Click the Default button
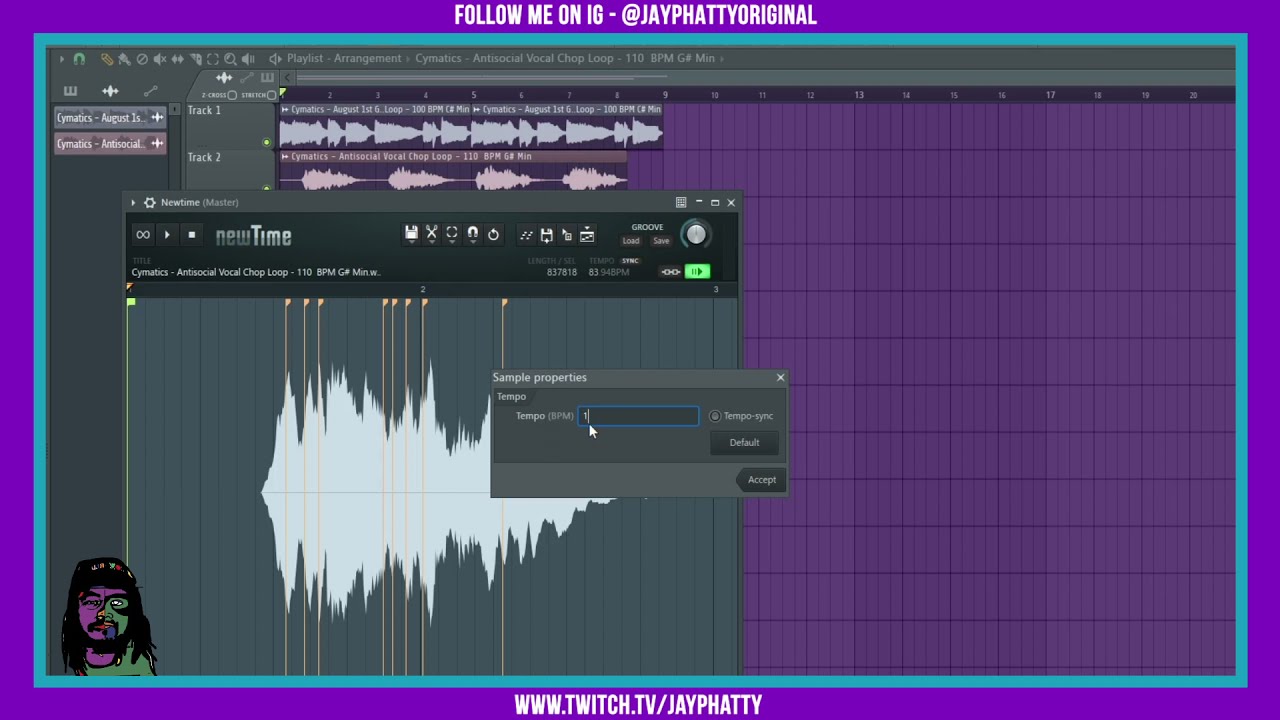This screenshot has width=1280, height=720. 744,442
